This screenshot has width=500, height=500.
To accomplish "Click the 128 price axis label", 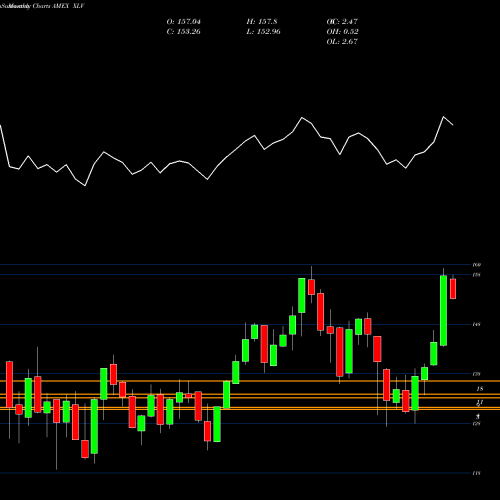I will point(477,424).
